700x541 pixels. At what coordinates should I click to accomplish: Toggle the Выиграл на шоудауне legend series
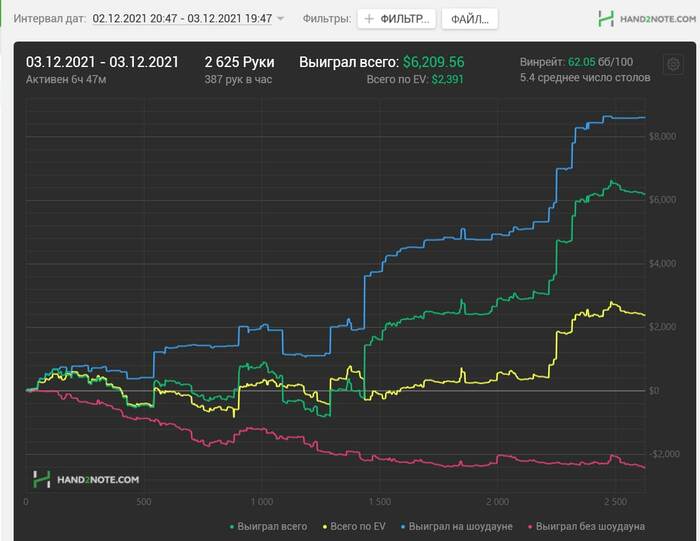pos(457,527)
